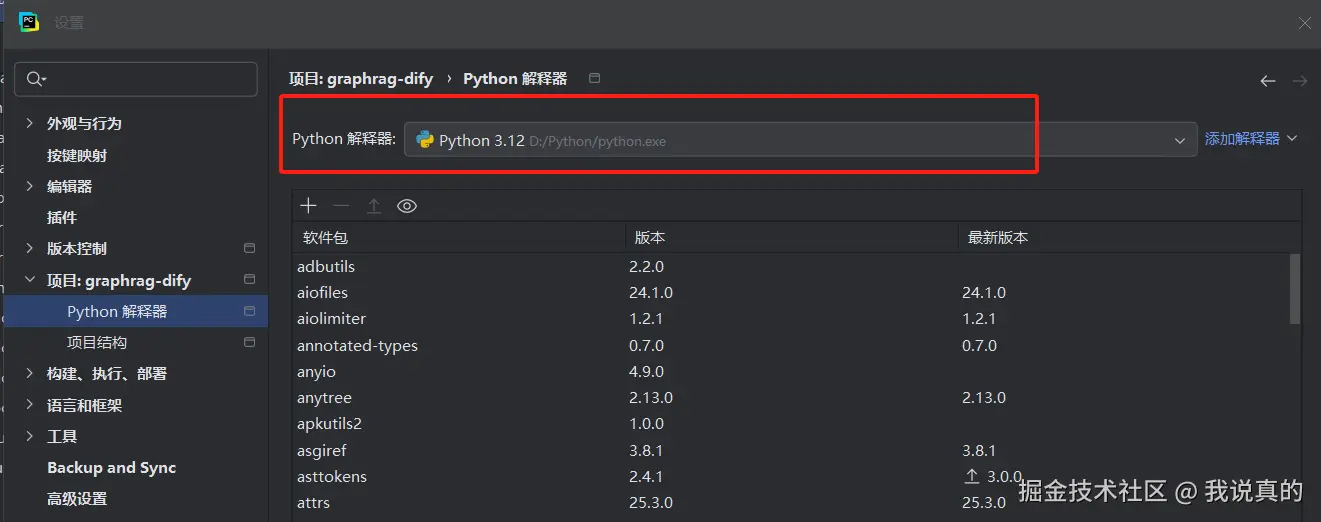The width and height of the screenshot is (1321, 522).
Task: Open the 按键映射 settings page
Action: (77, 155)
